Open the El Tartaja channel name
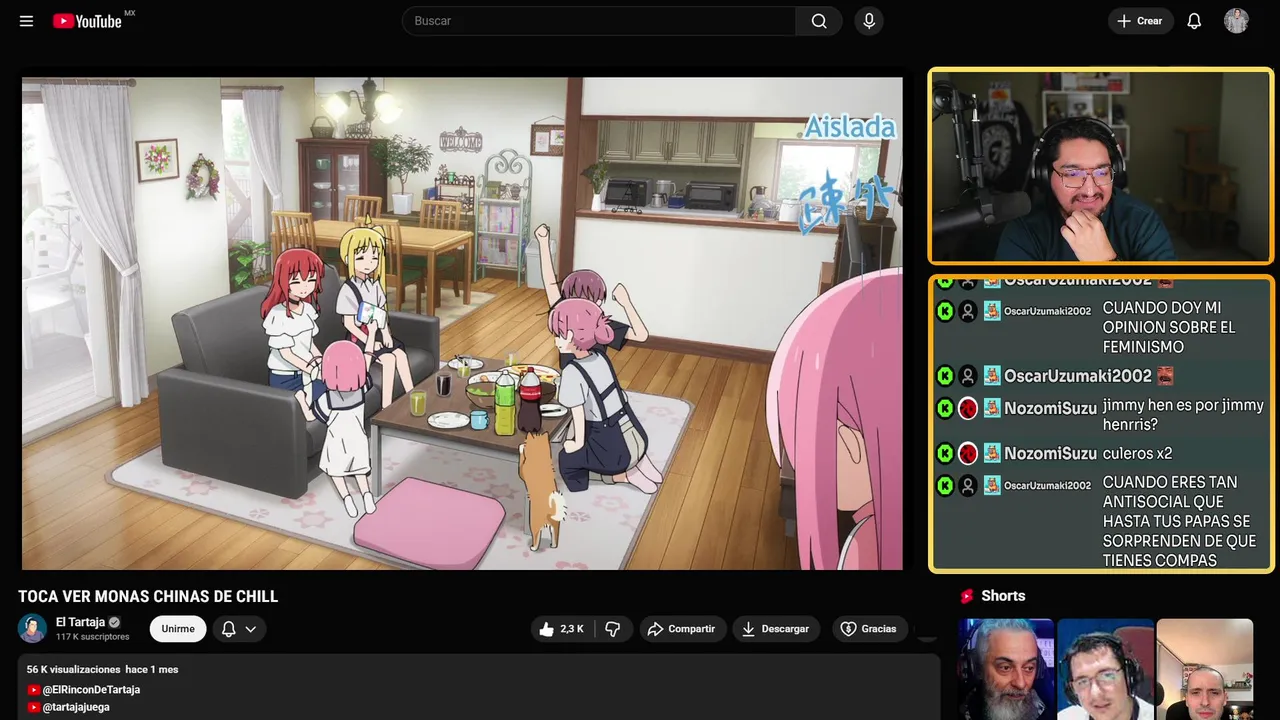The height and width of the screenshot is (720, 1280). pyautogui.click(x=80, y=622)
